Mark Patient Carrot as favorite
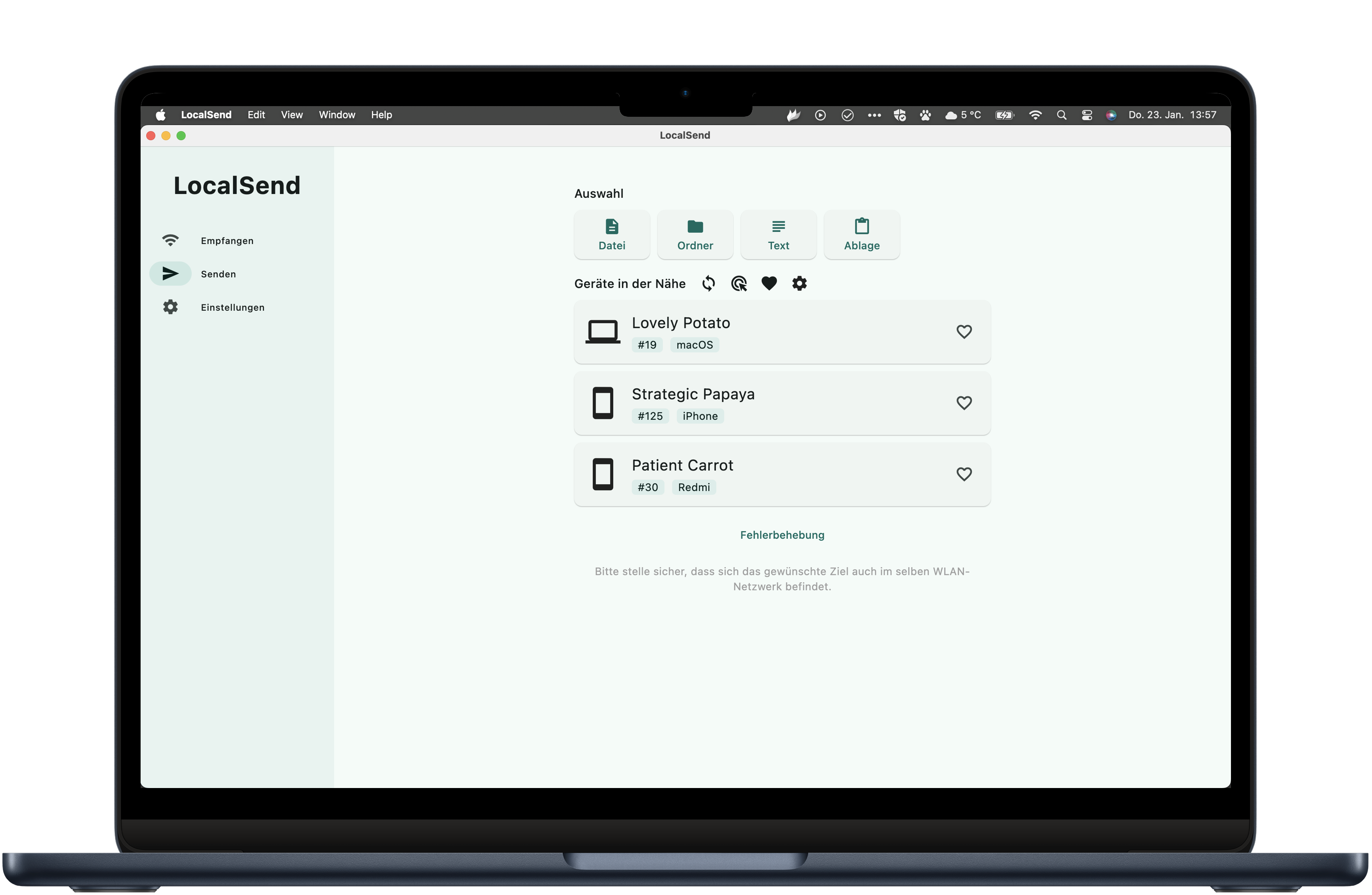 [x=964, y=474]
